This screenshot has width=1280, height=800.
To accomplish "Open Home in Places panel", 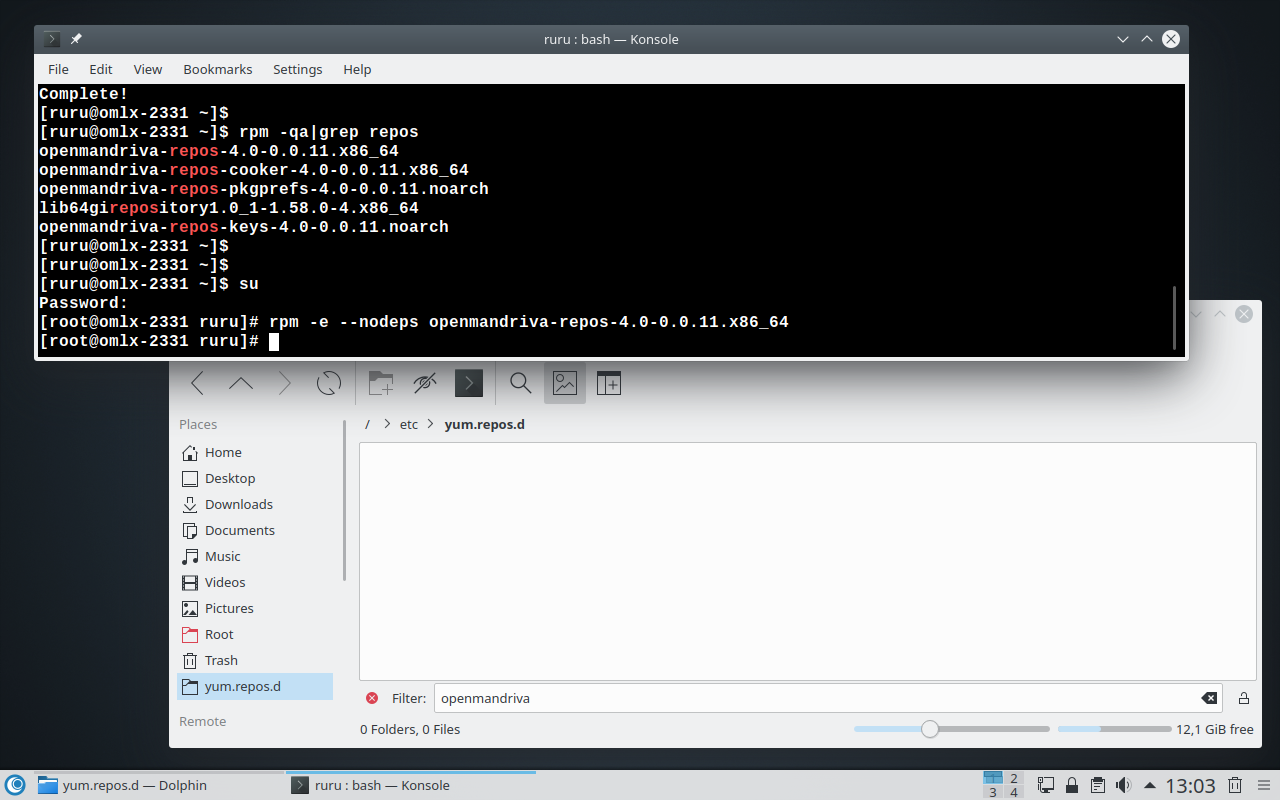I will pyautogui.click(x=255, y=452).
